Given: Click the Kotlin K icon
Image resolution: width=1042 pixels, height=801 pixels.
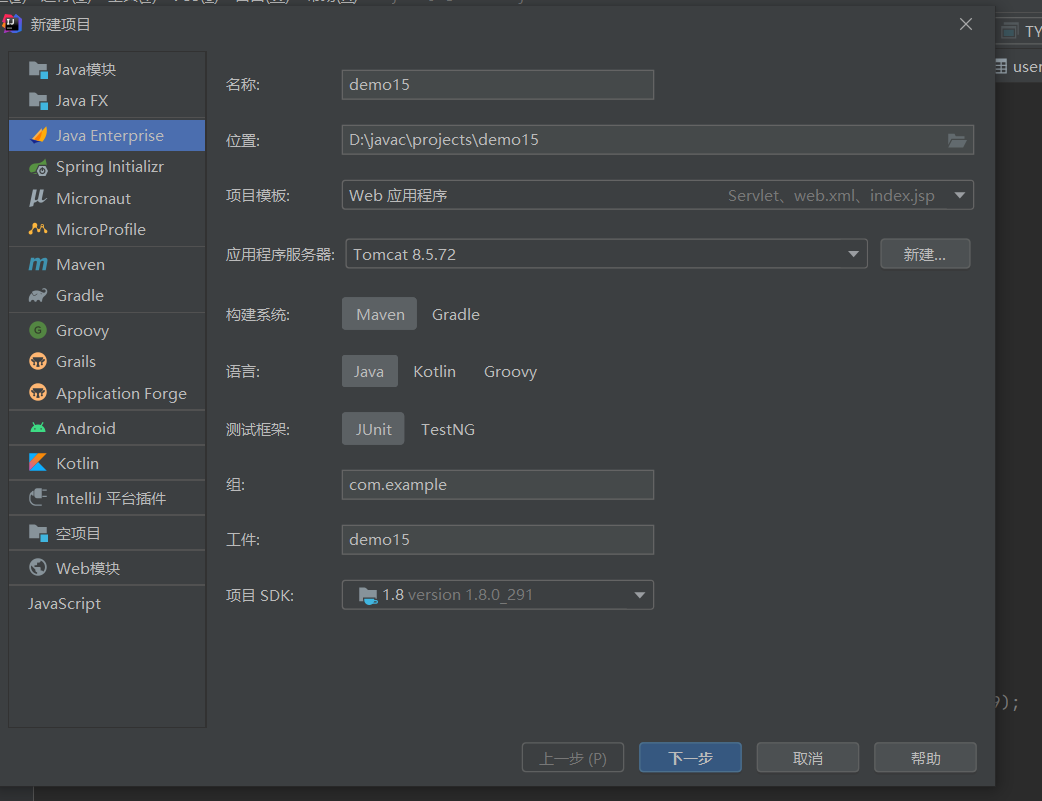Looking at the screenshot, I should point(38,463).
